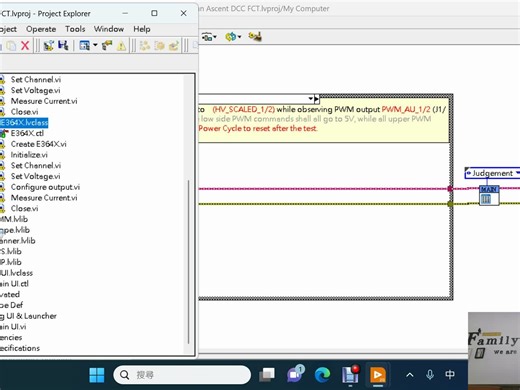The image size is (520, 390).
Task: Open the Judgement property node dropdown
Action: point(517,173)
